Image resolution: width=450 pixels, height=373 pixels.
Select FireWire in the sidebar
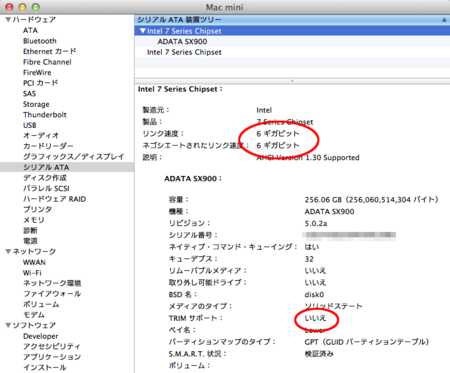click(x=37, y=73)
